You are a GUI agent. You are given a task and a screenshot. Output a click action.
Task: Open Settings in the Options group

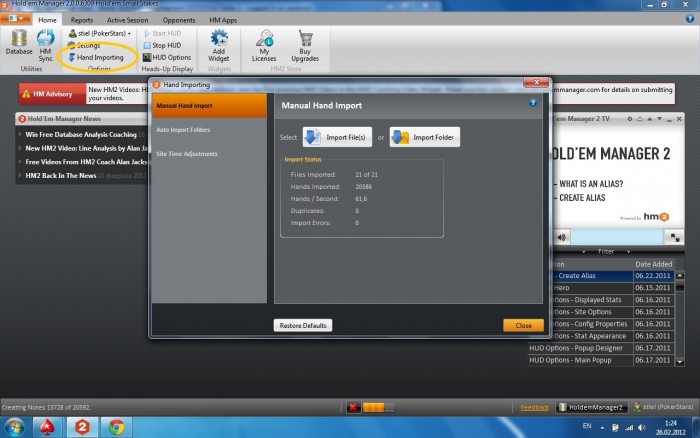pyautogui.click(x=84, y=45)
